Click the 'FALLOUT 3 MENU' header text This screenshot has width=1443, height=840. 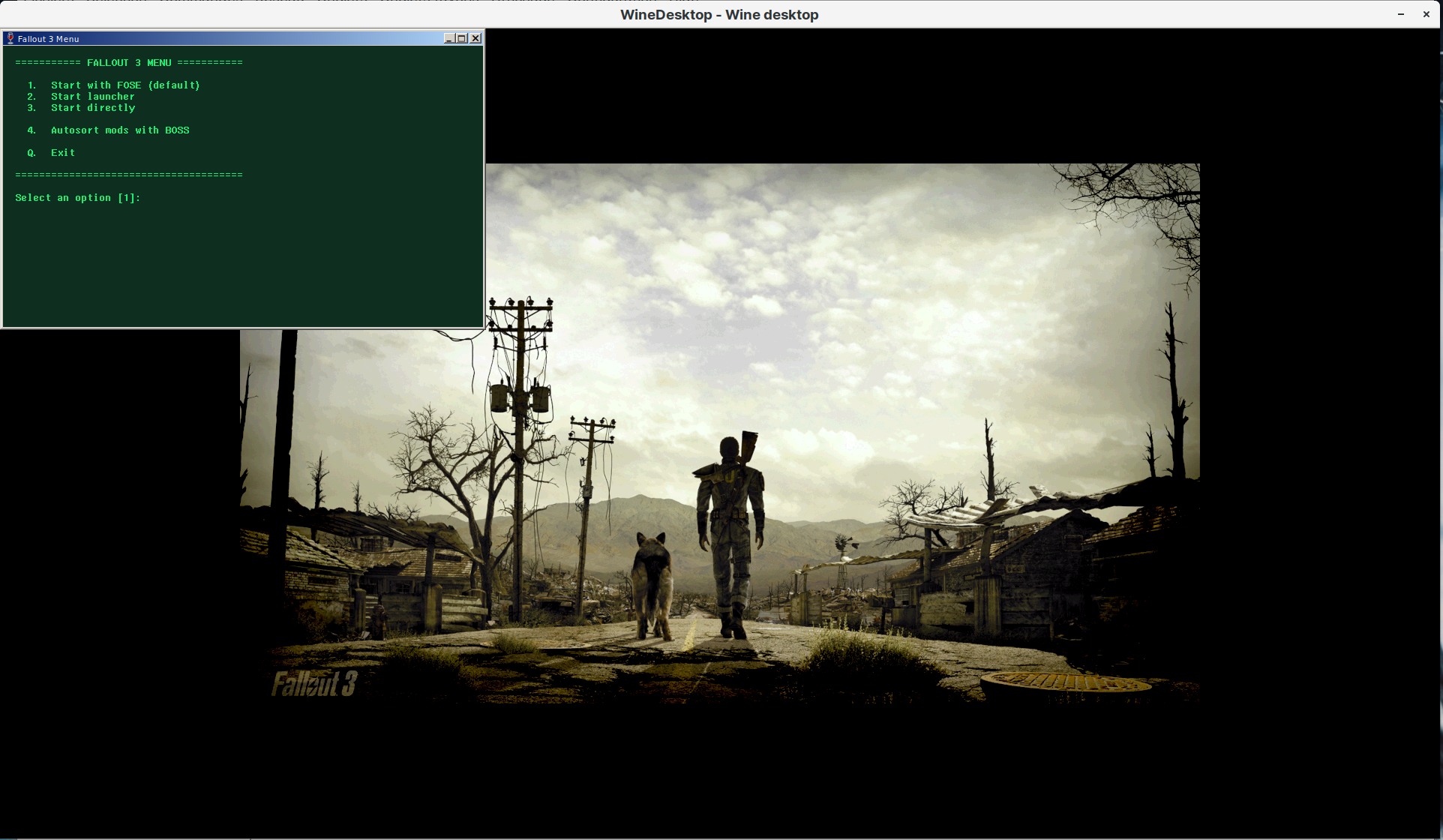tap(129, 63)
